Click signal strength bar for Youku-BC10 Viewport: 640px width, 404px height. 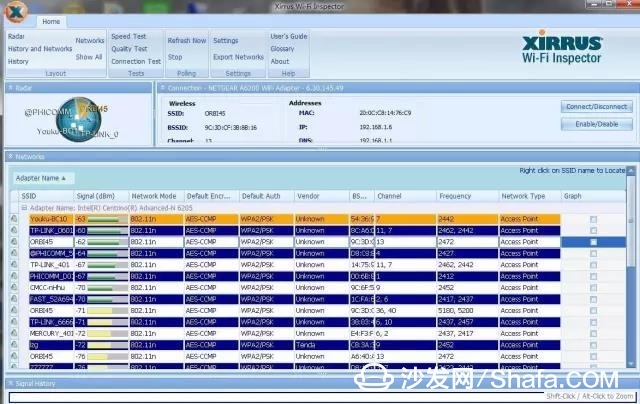click(x=107, y=219)
